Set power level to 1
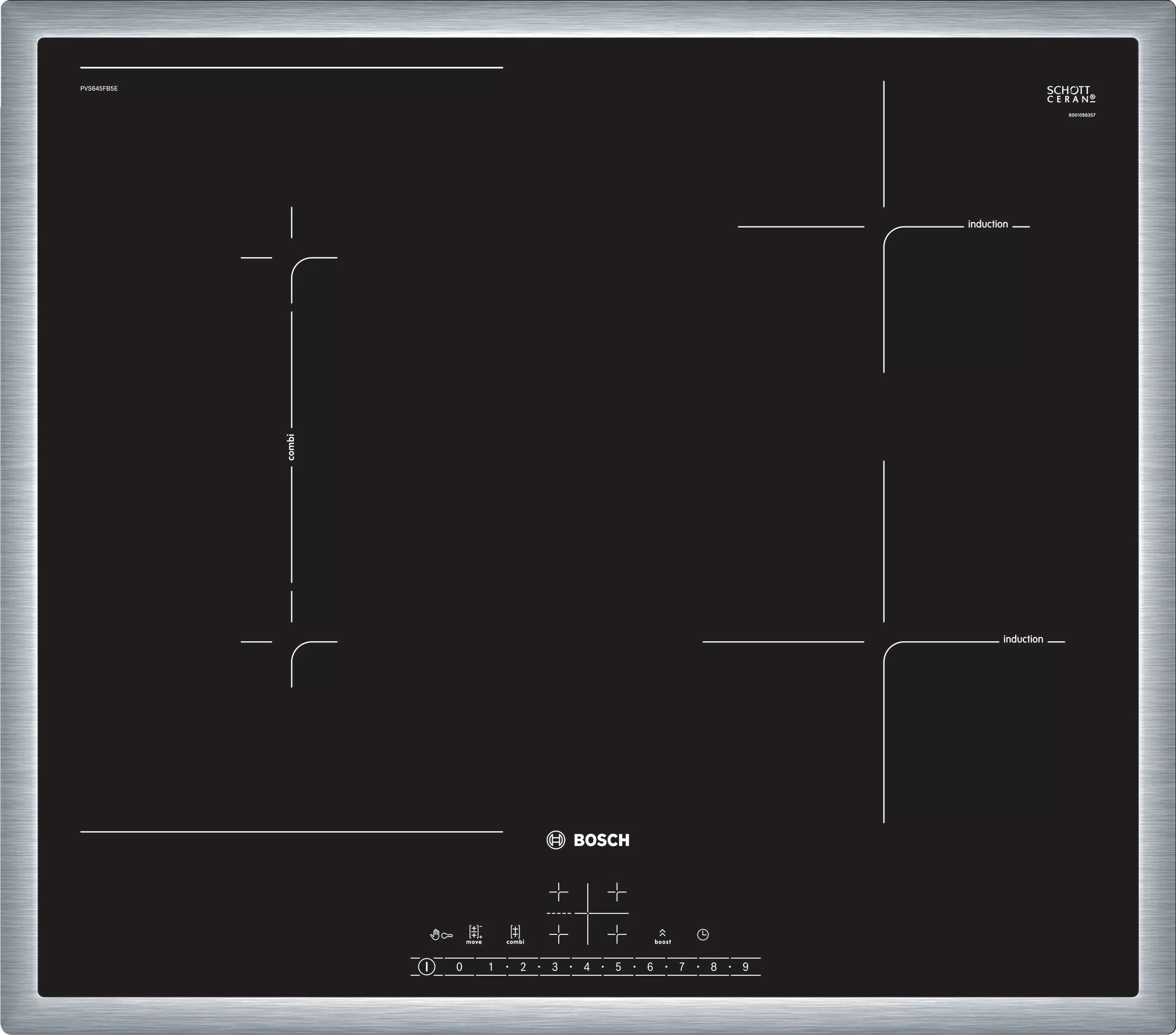 pos(491,967)
